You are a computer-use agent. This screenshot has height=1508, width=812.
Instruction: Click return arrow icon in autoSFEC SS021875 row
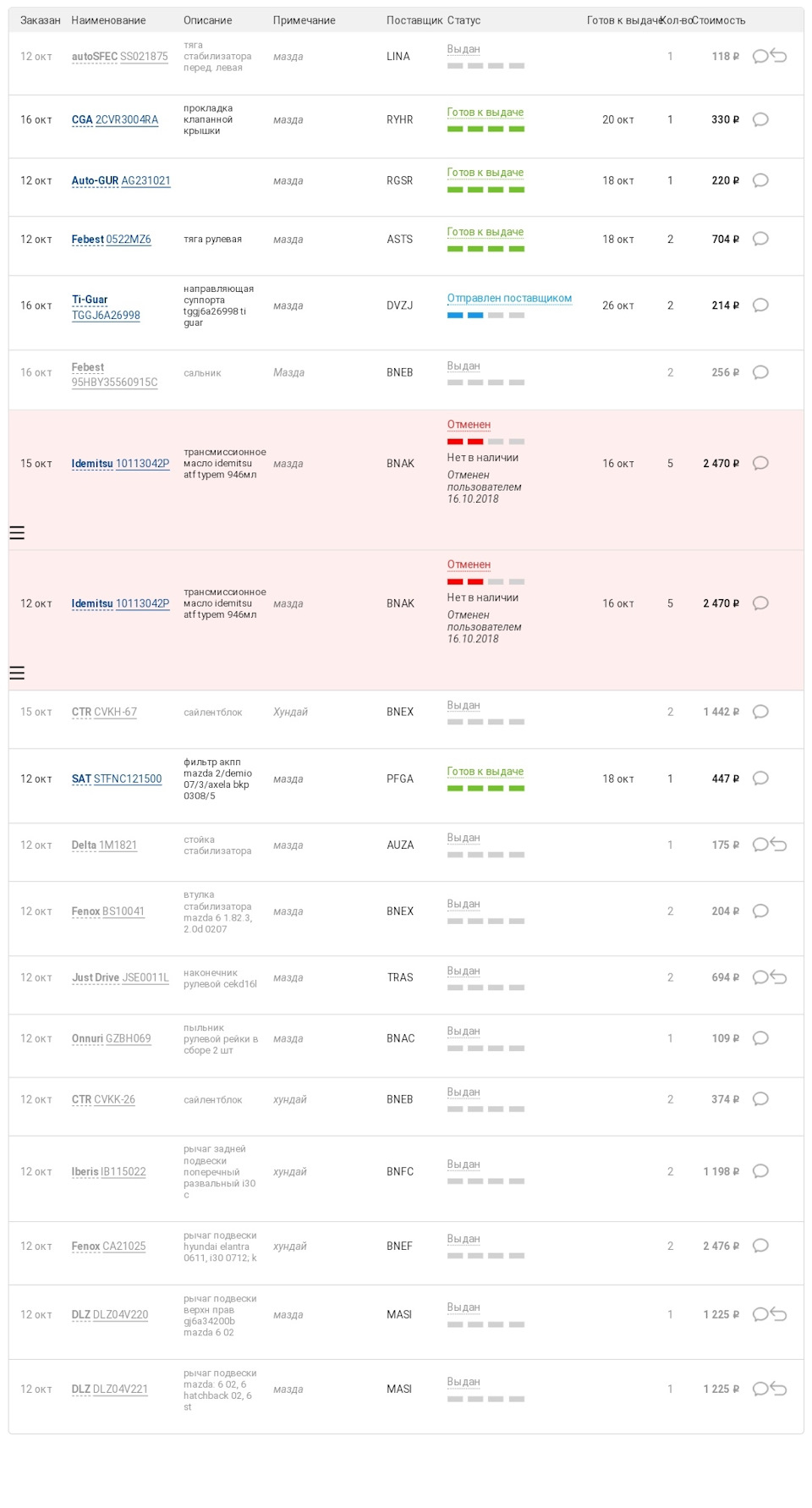[779, 57]
